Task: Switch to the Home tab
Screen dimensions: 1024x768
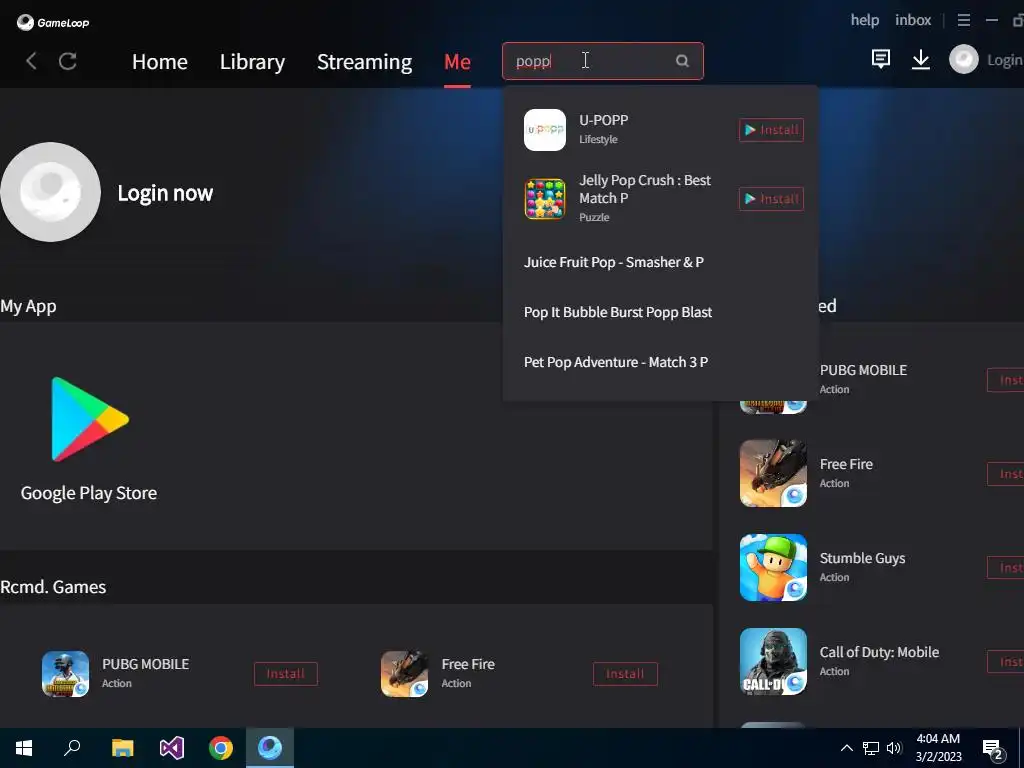Action: 160,61
